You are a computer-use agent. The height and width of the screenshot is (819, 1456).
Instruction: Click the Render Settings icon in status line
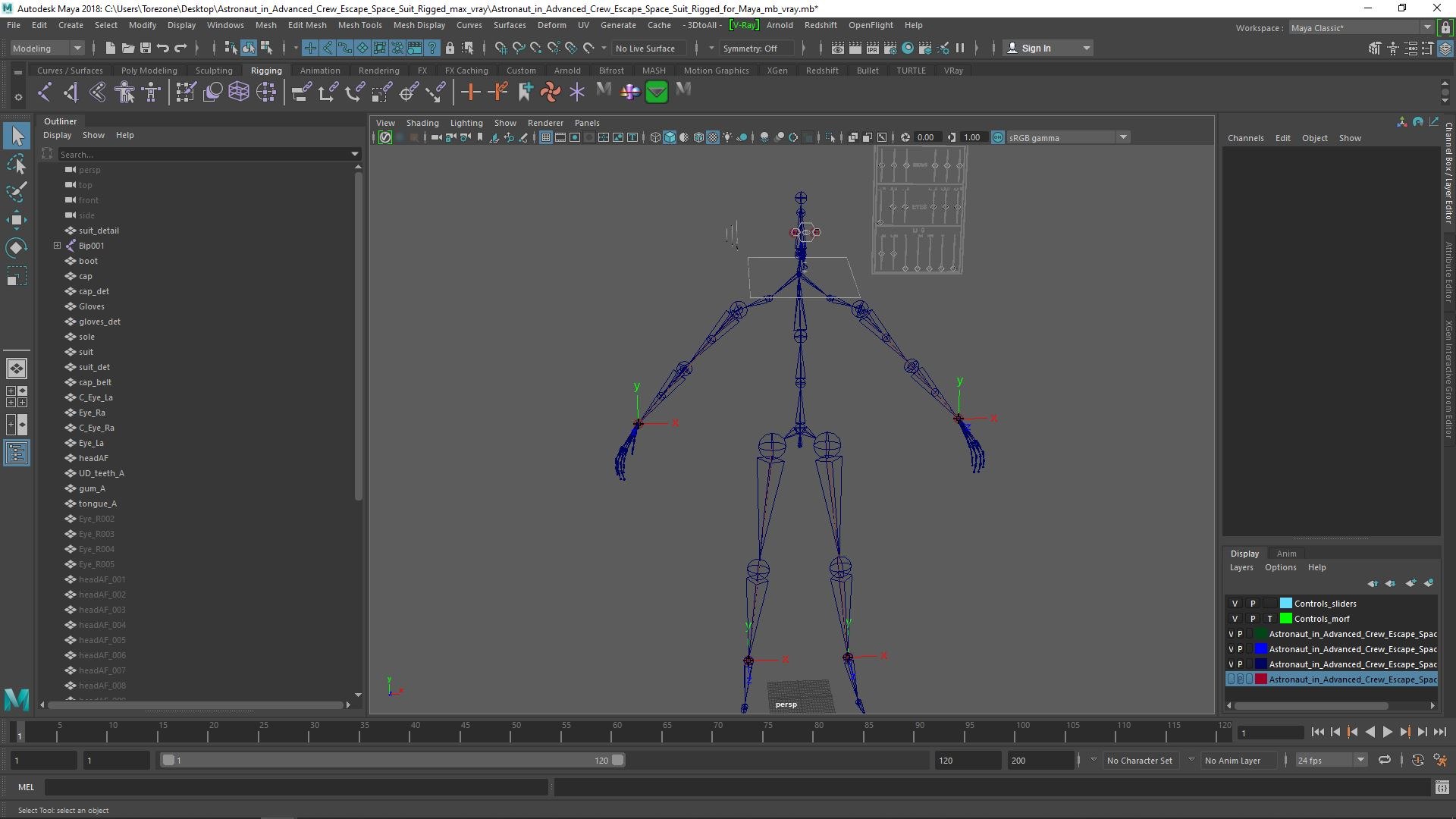[890, 49]
